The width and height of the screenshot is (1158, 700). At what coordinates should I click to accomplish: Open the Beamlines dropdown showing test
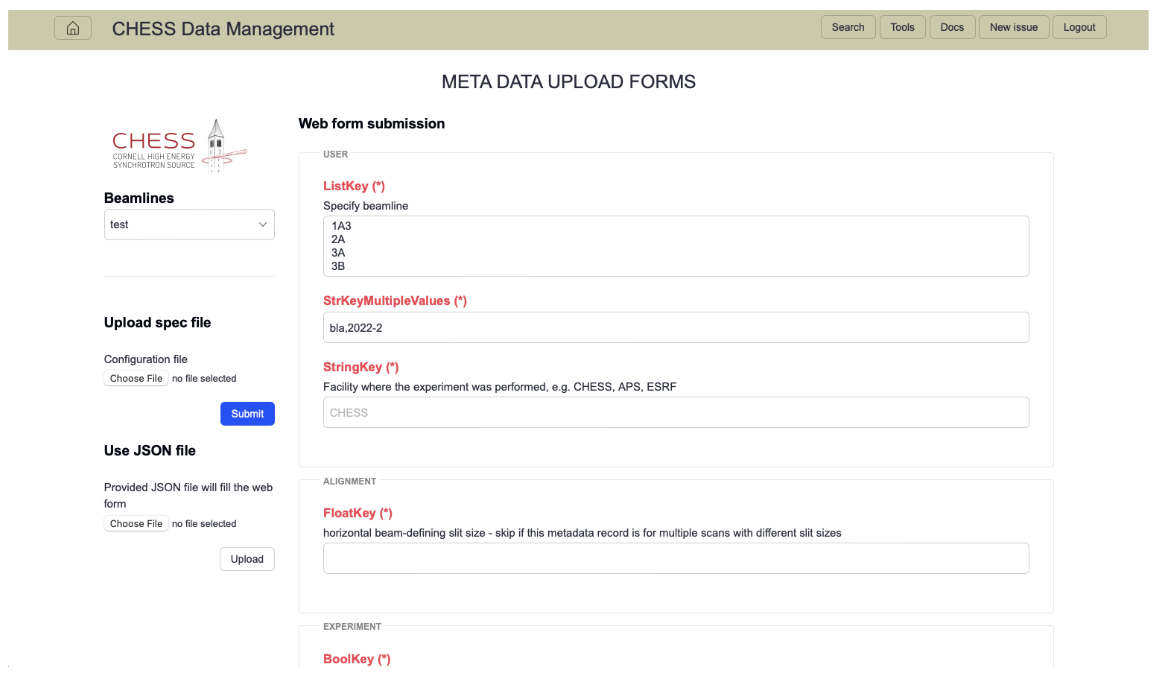(189, 225)
